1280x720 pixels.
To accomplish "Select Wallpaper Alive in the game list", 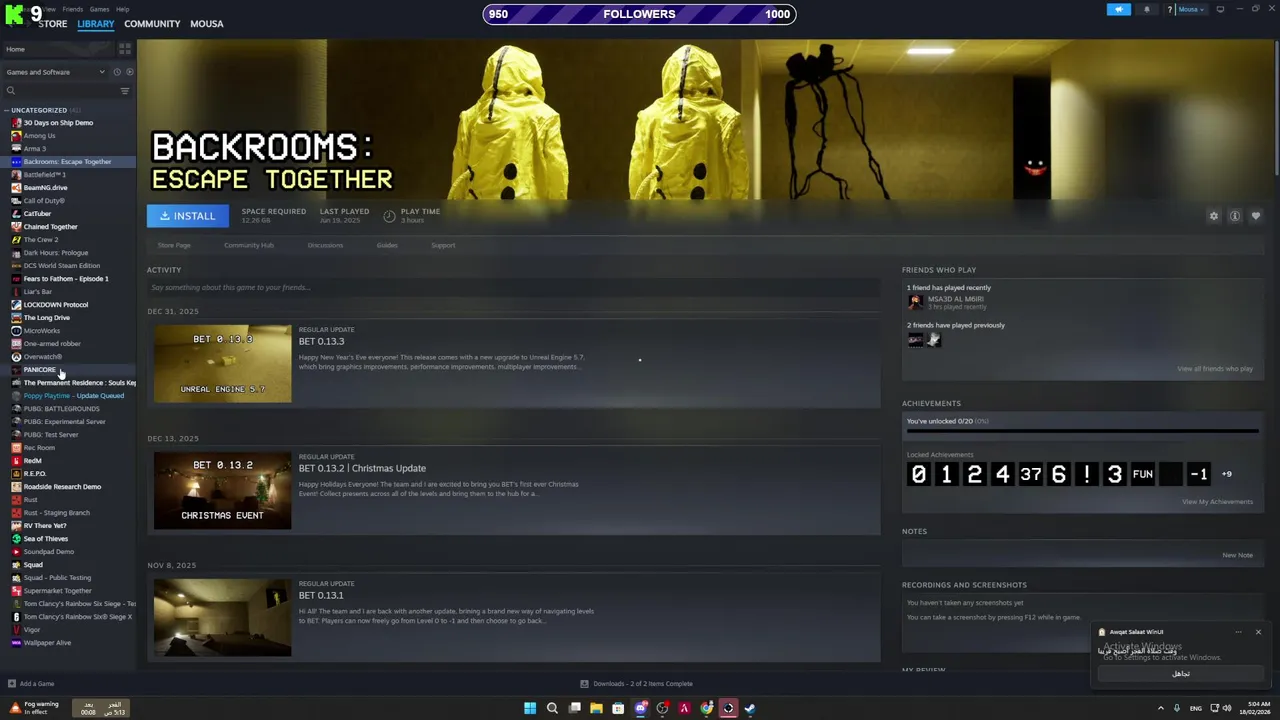I will point(47,643).
